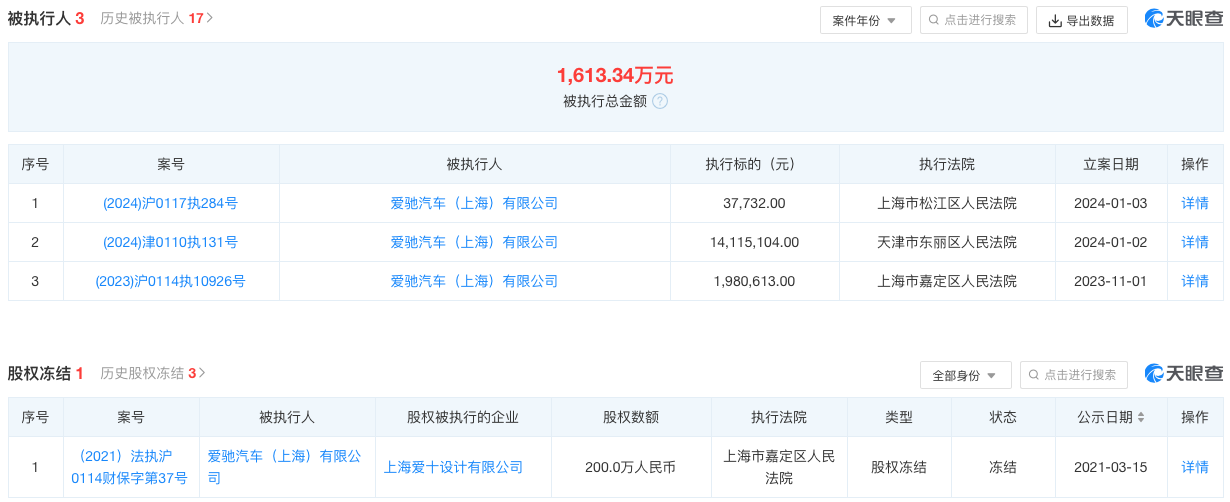Click the 导出数据 export button
The image size is (1230, 502).
1082,20
